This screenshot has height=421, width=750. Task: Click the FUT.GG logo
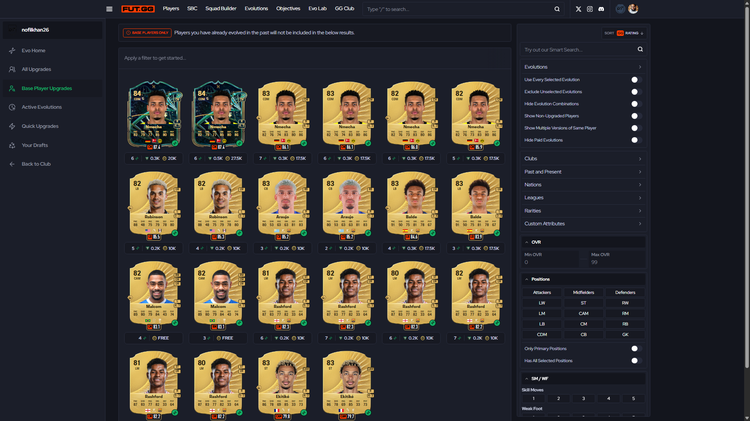coord(138,9)
